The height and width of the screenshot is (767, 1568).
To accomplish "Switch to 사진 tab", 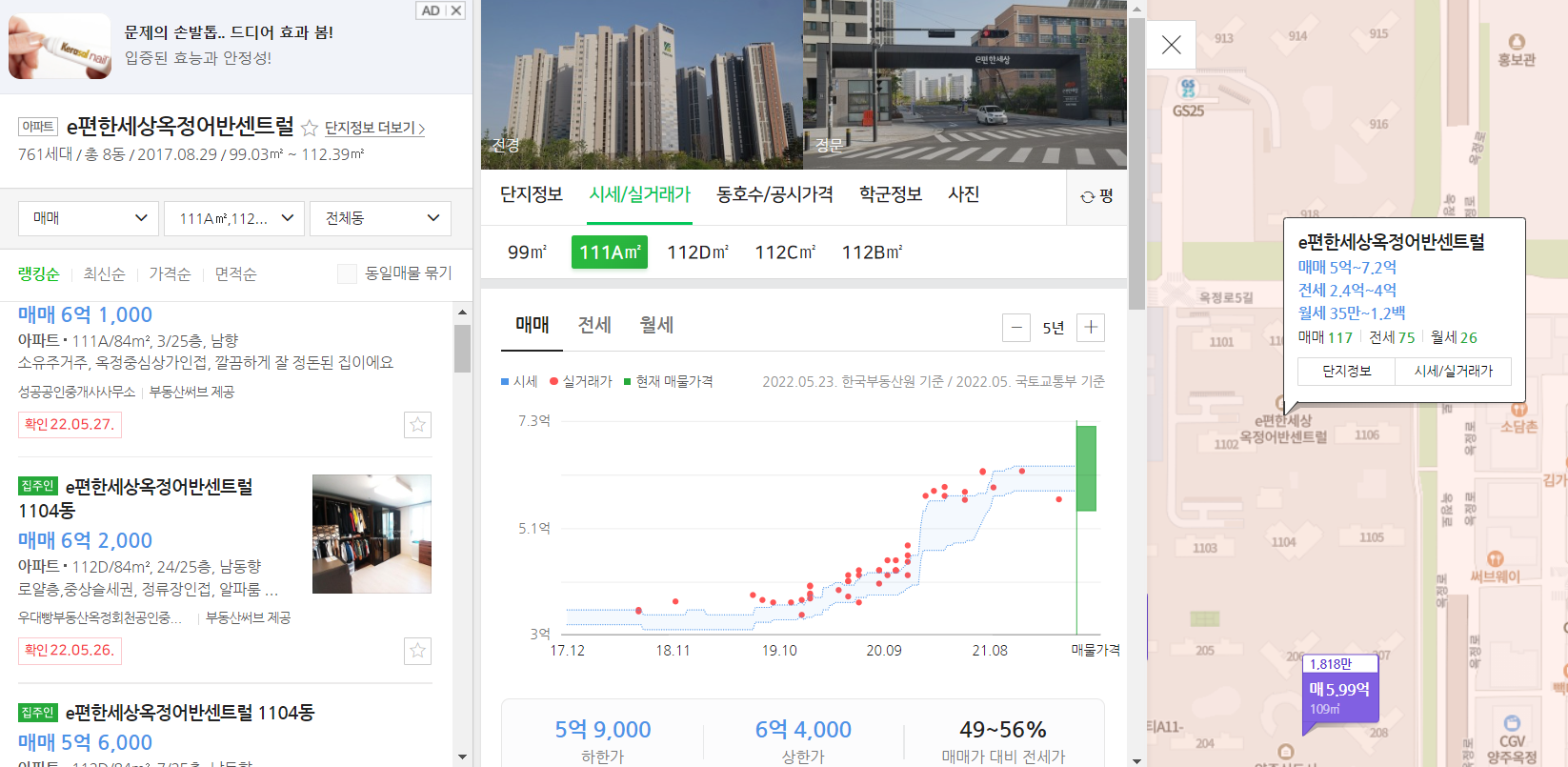I will (x=964, y=194).
